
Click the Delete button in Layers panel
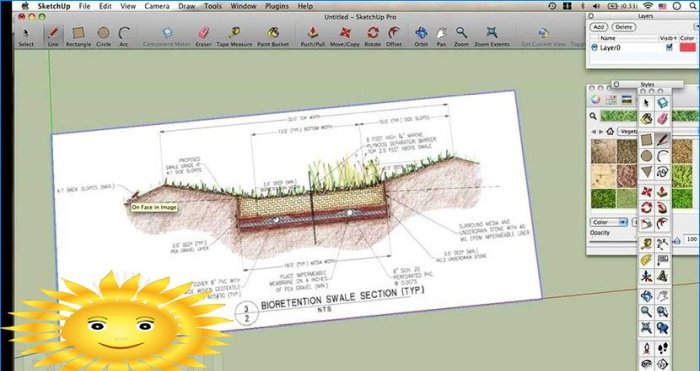tap(624, 27)
